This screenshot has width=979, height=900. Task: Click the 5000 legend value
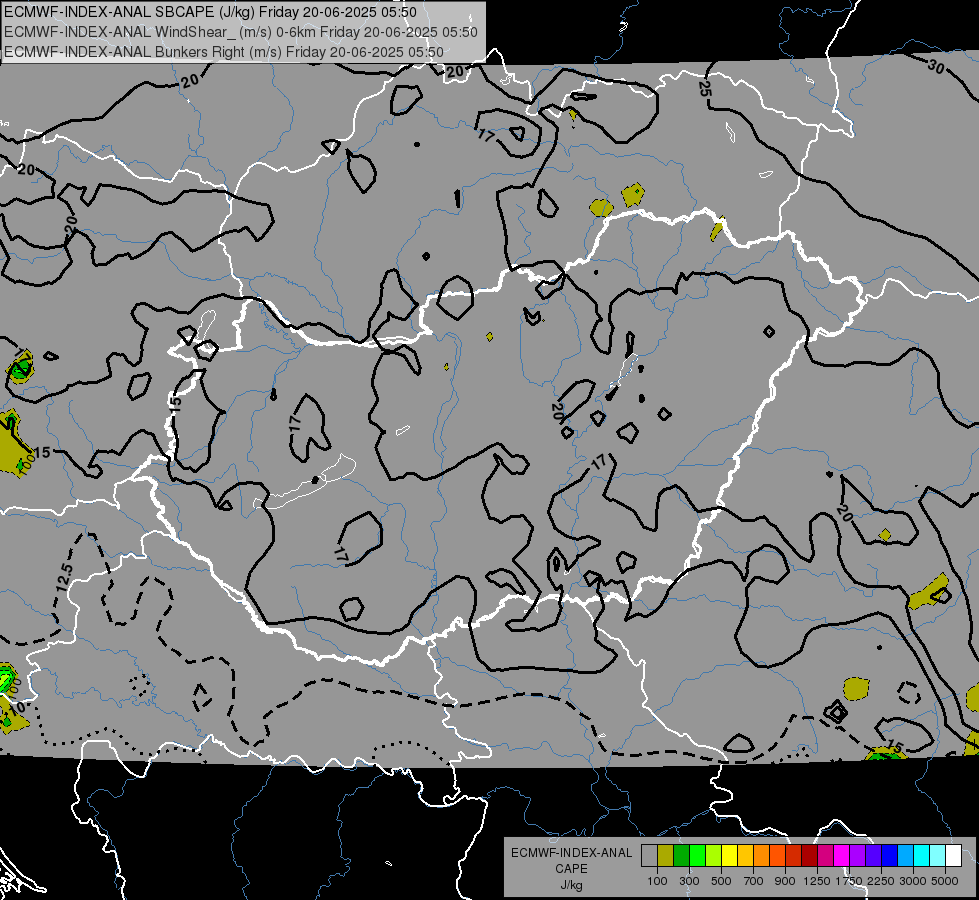coord(945,881)
